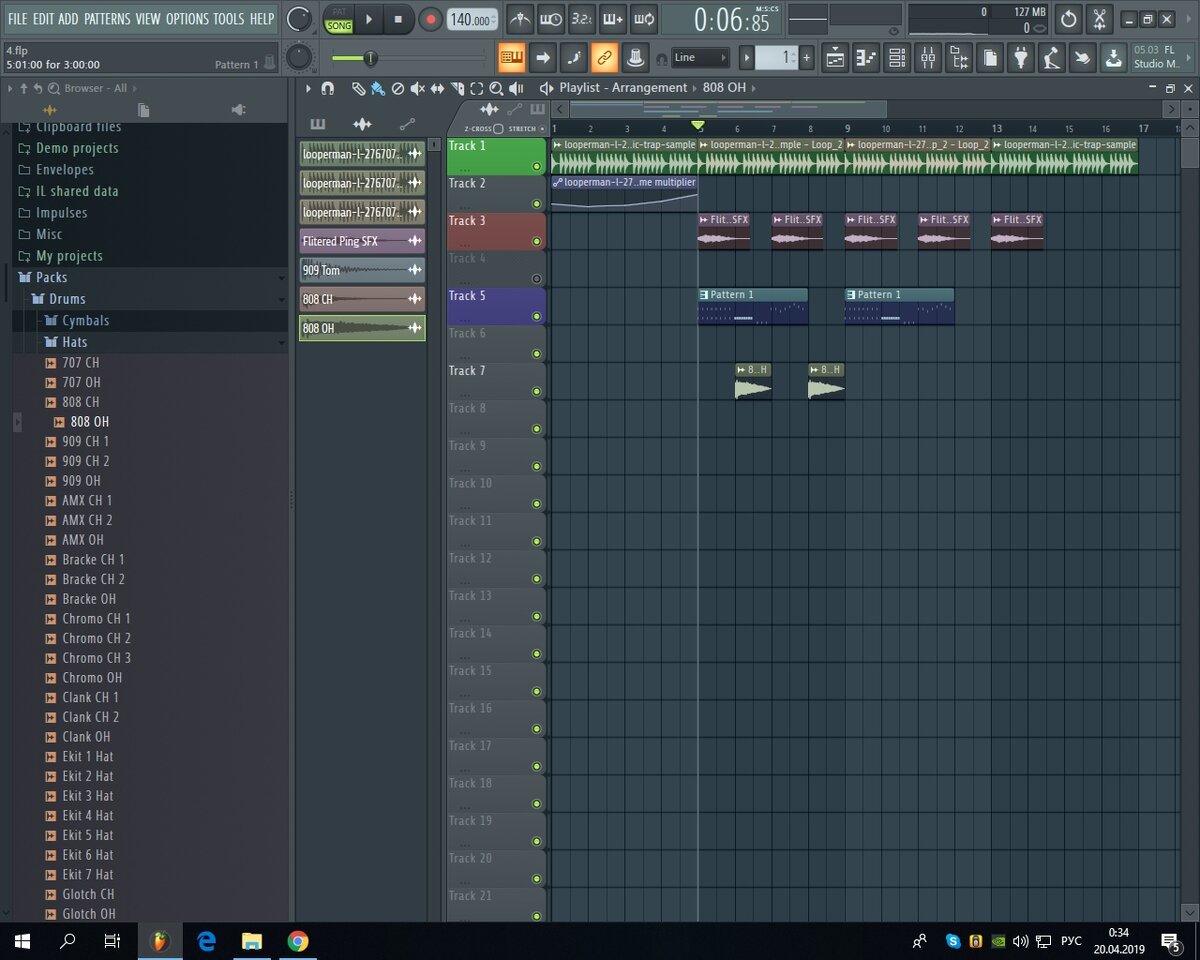Mute Track 5 using its green LED
Screen dimensions: 1200x960
click(x=537, y=316)
